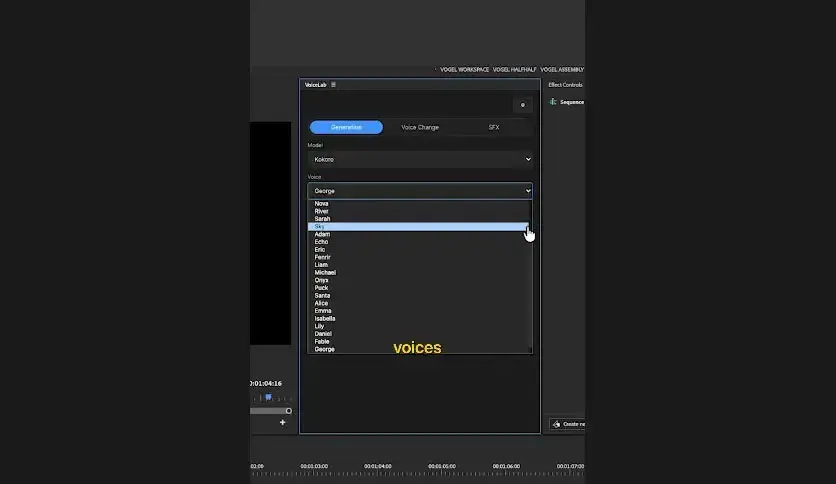Select the playhead marker on the mini ruler

tap(269, 397)
